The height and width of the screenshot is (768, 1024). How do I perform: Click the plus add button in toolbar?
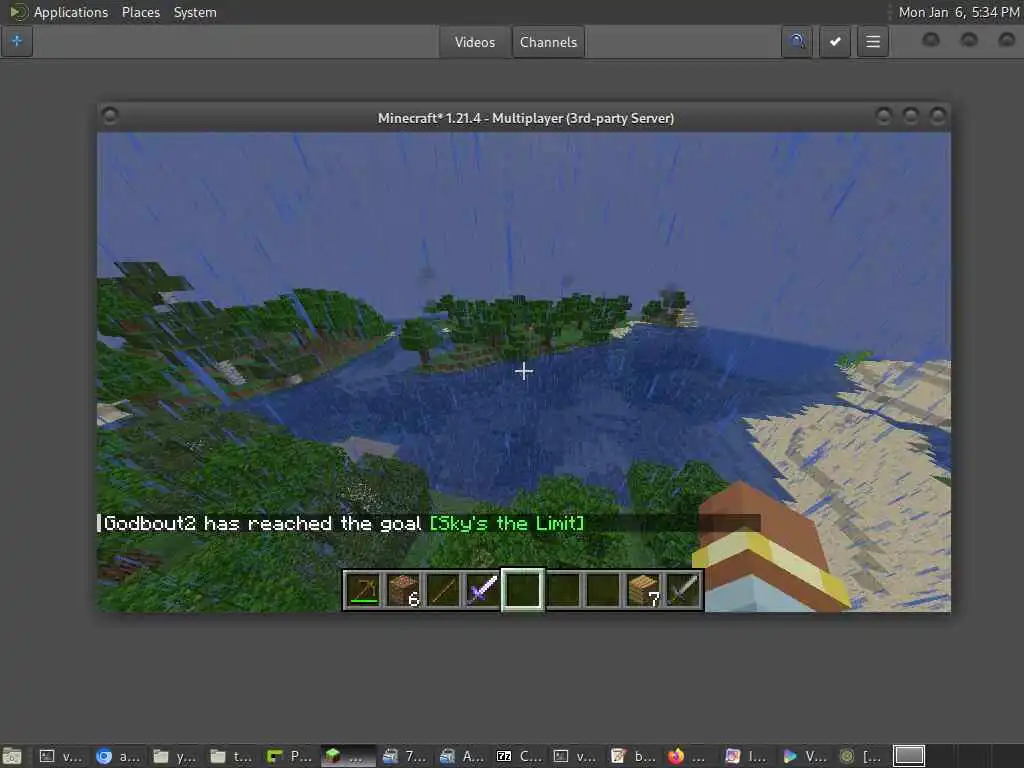[17, 41]
